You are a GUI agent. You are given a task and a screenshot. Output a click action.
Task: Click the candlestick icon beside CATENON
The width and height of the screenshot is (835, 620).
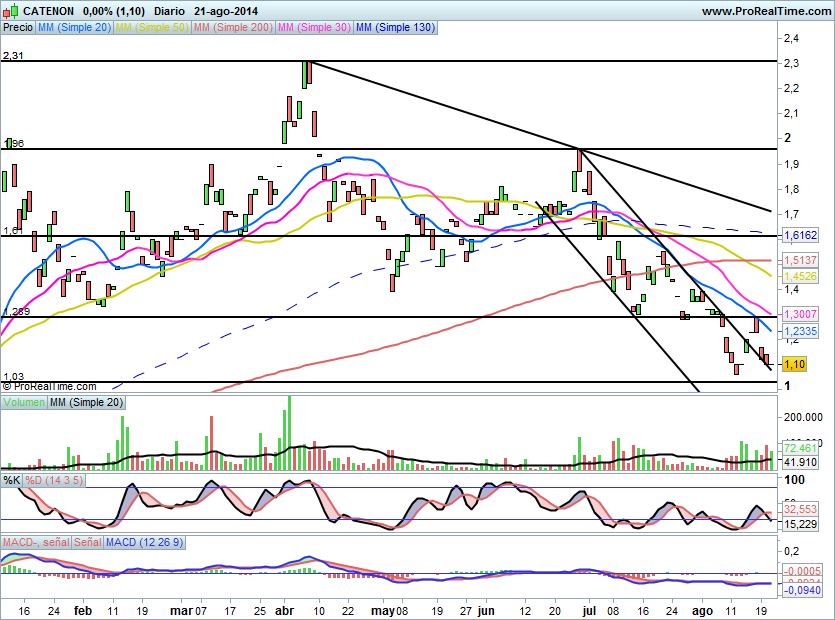pyautogui.click(x=10, y=10)
